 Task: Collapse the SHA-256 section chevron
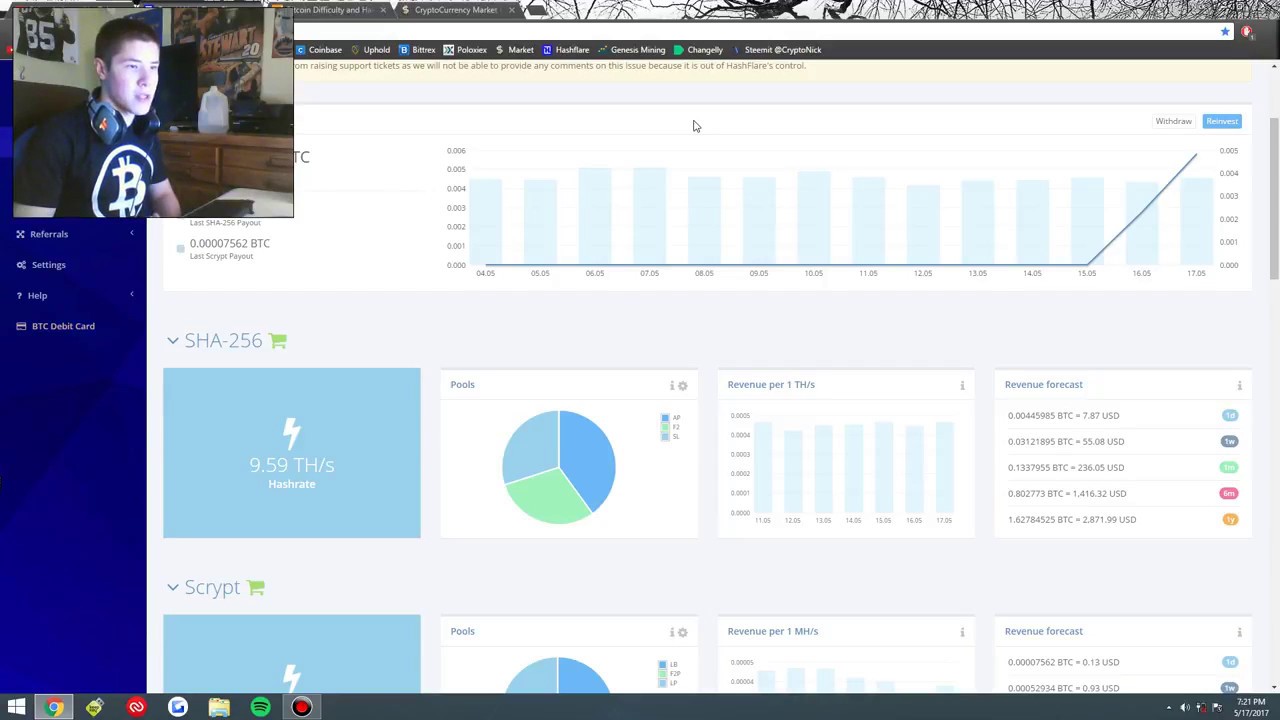click(x=173, y=341)
